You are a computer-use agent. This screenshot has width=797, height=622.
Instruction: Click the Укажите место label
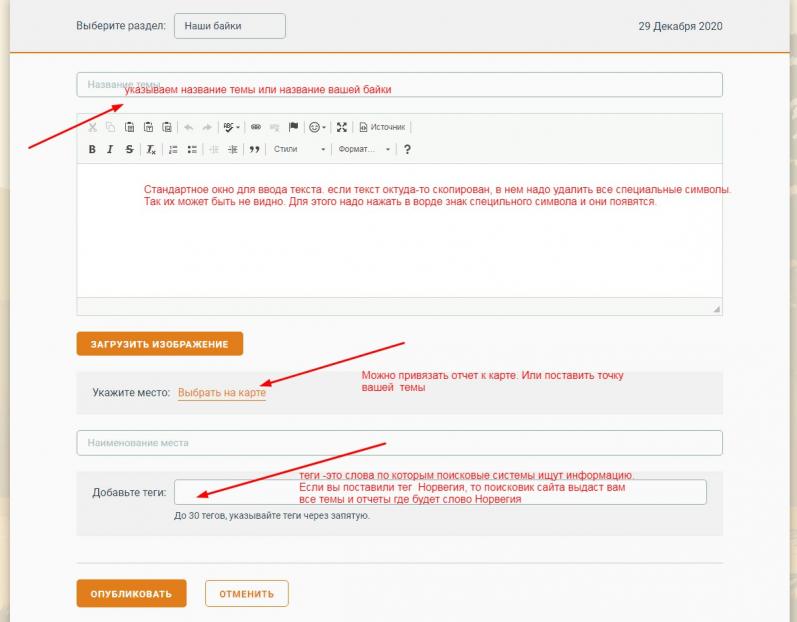131,392
